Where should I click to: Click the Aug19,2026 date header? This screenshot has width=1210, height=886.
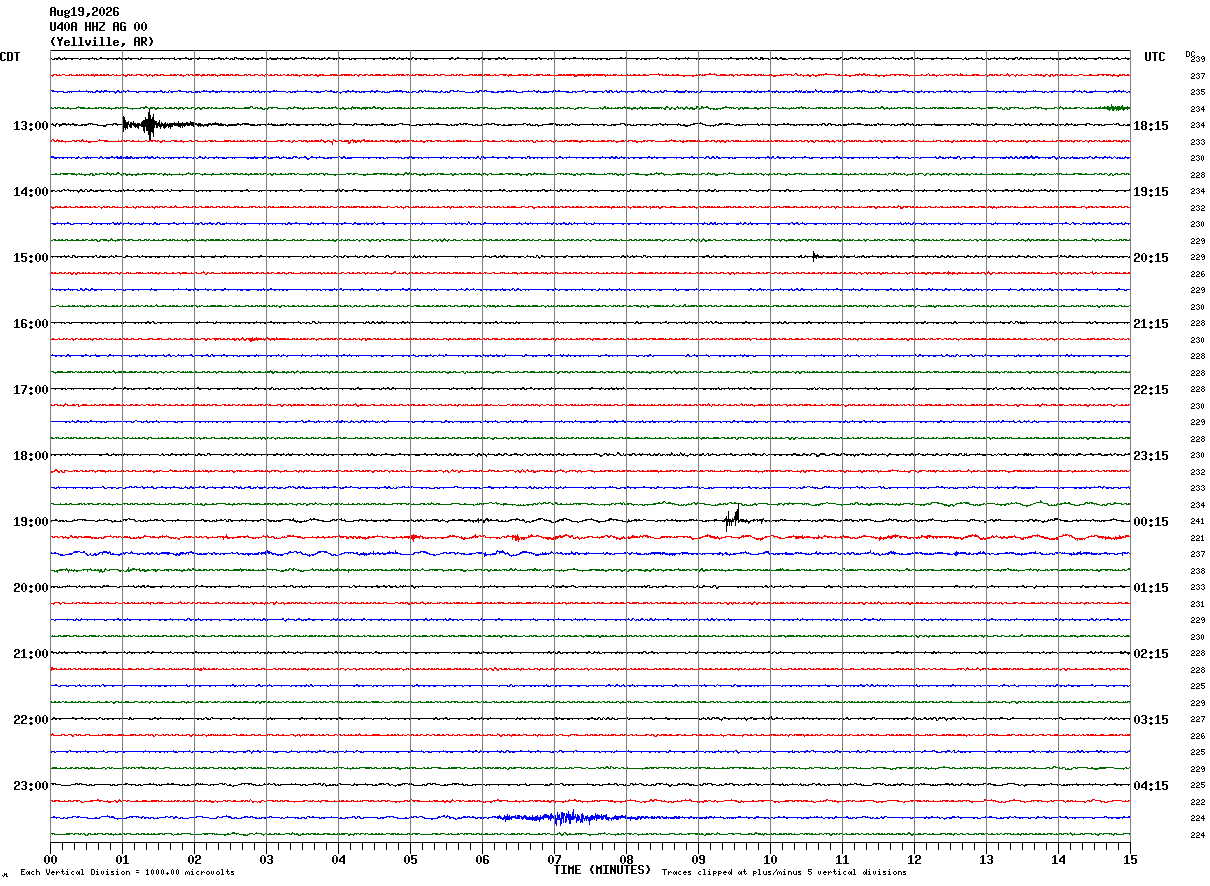pyautogui.click(x=84, y=12)
